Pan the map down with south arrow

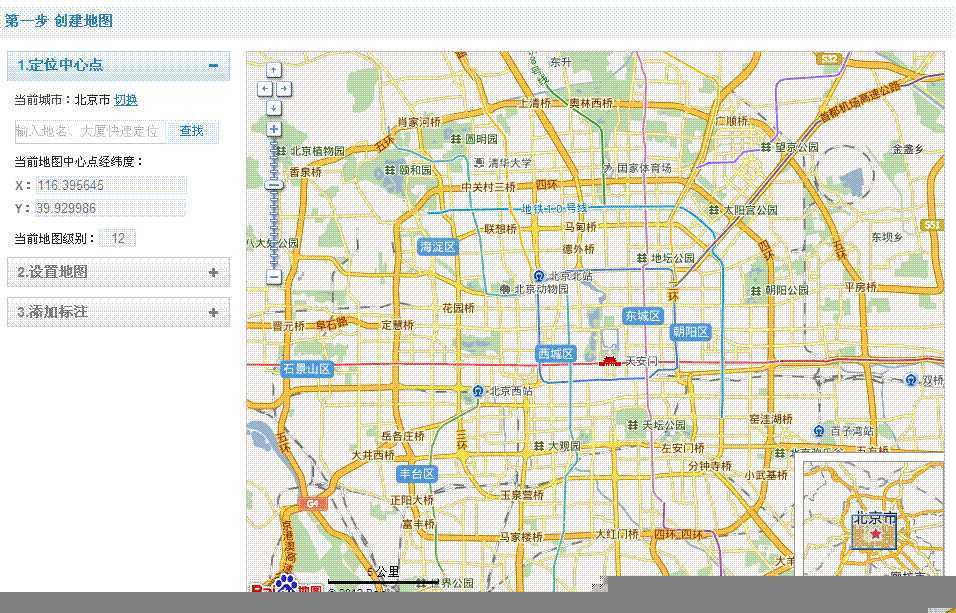[x=273, y=108]
